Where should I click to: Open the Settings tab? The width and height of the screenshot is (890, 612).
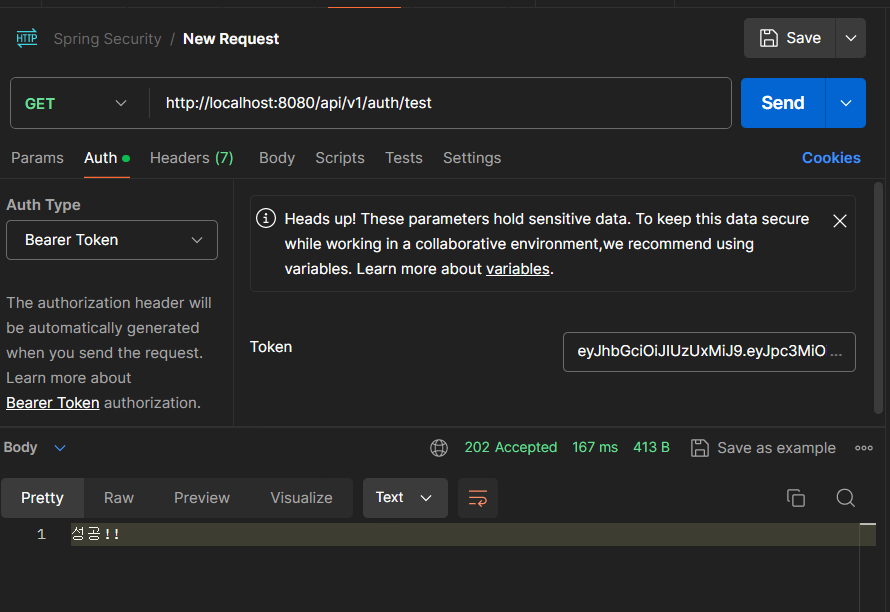472,158
